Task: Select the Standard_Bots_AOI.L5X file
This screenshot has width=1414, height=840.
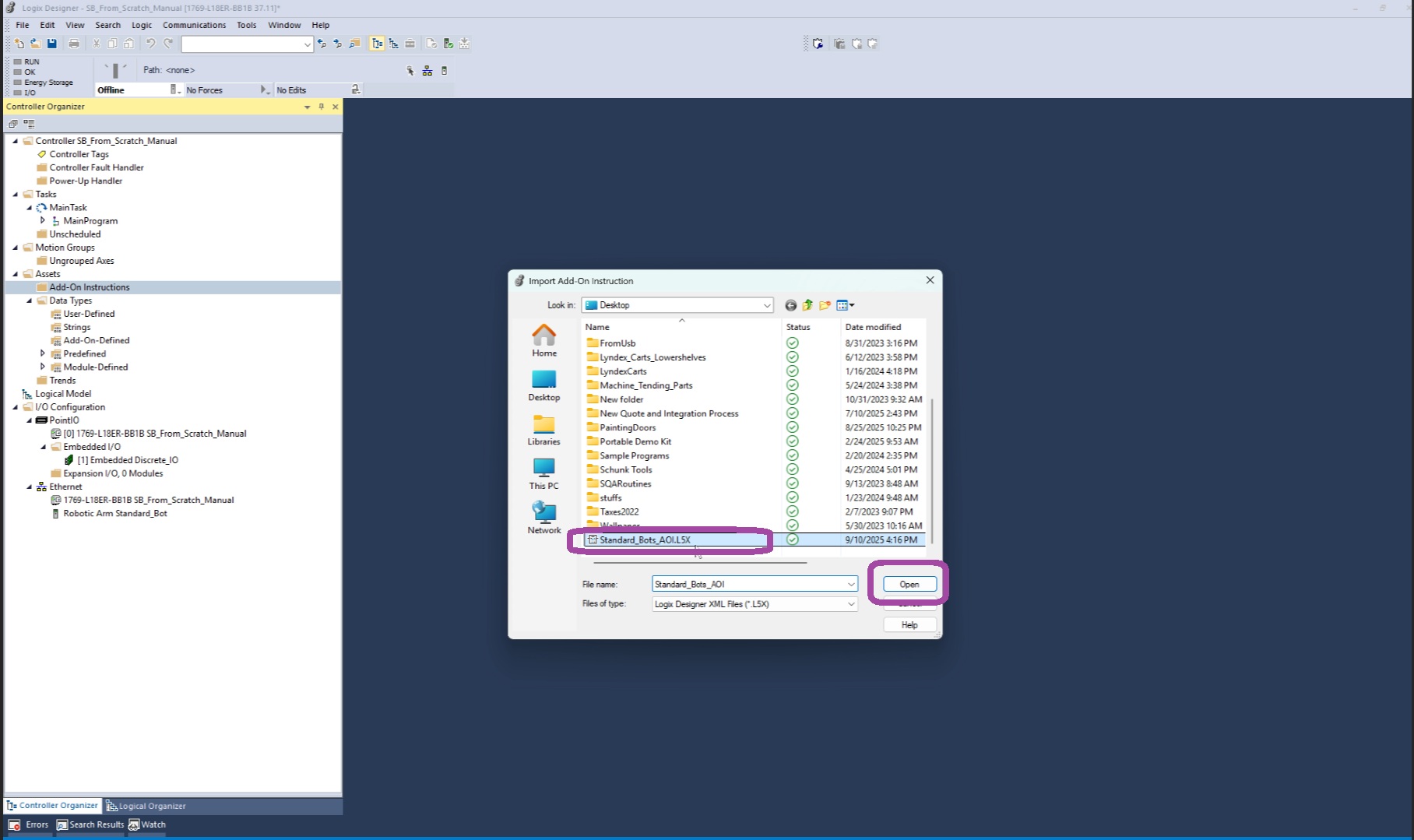Action: point(645,539)
